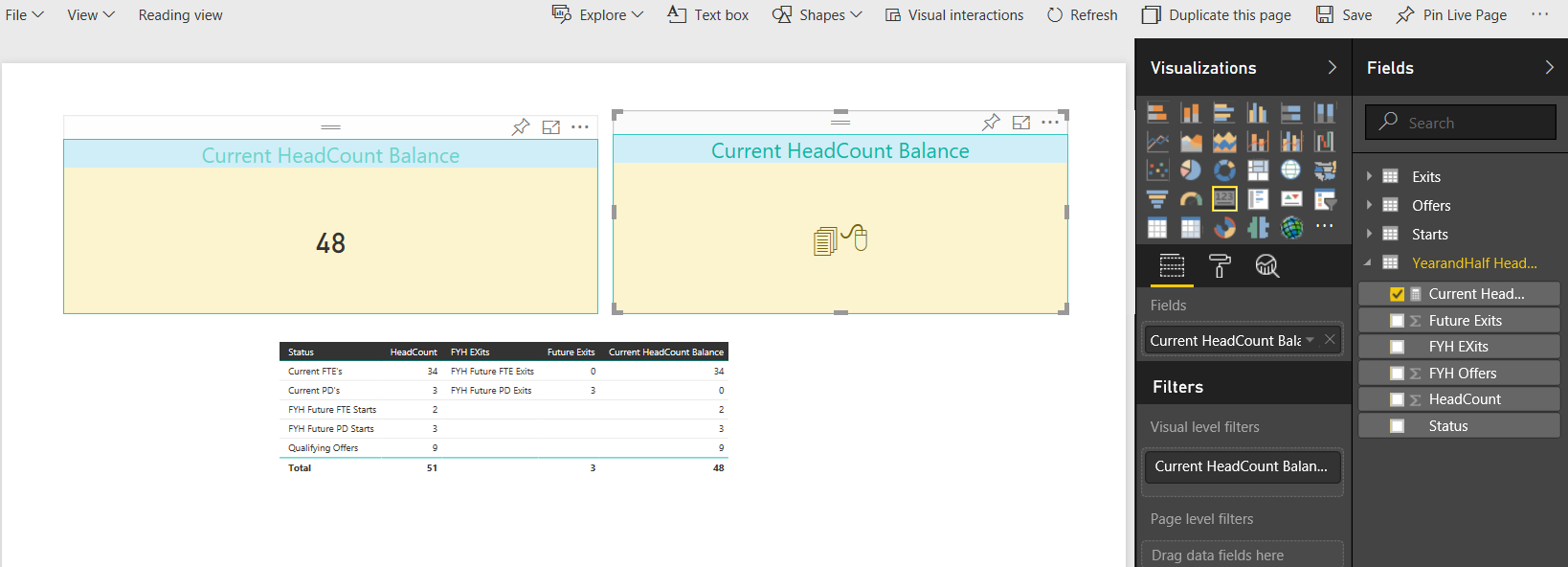Viewport: 1568px width, 567px height.
Task: Open the View menu
Action: [91, 14]
